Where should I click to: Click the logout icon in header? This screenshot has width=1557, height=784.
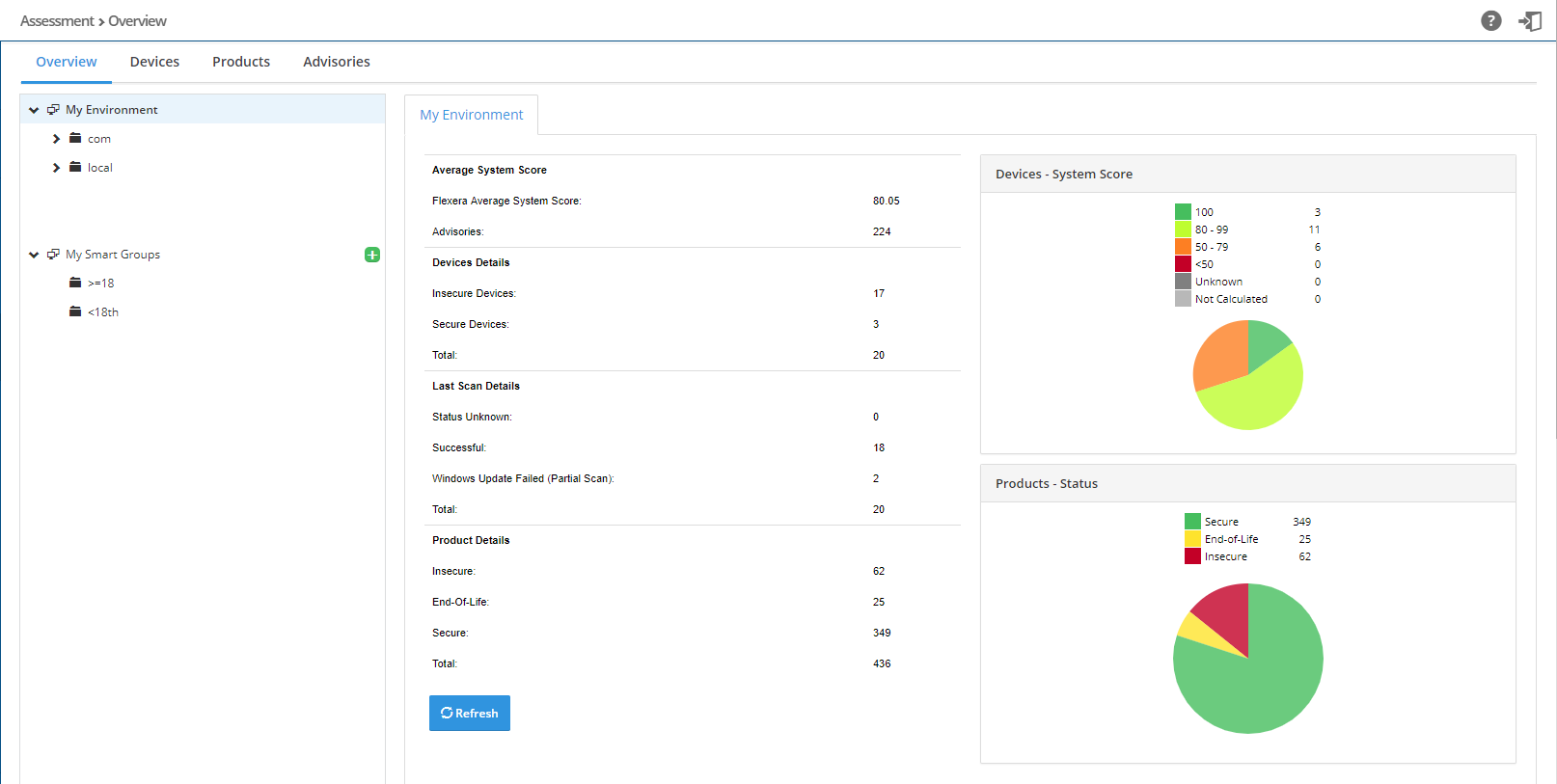coord(1530,21)
